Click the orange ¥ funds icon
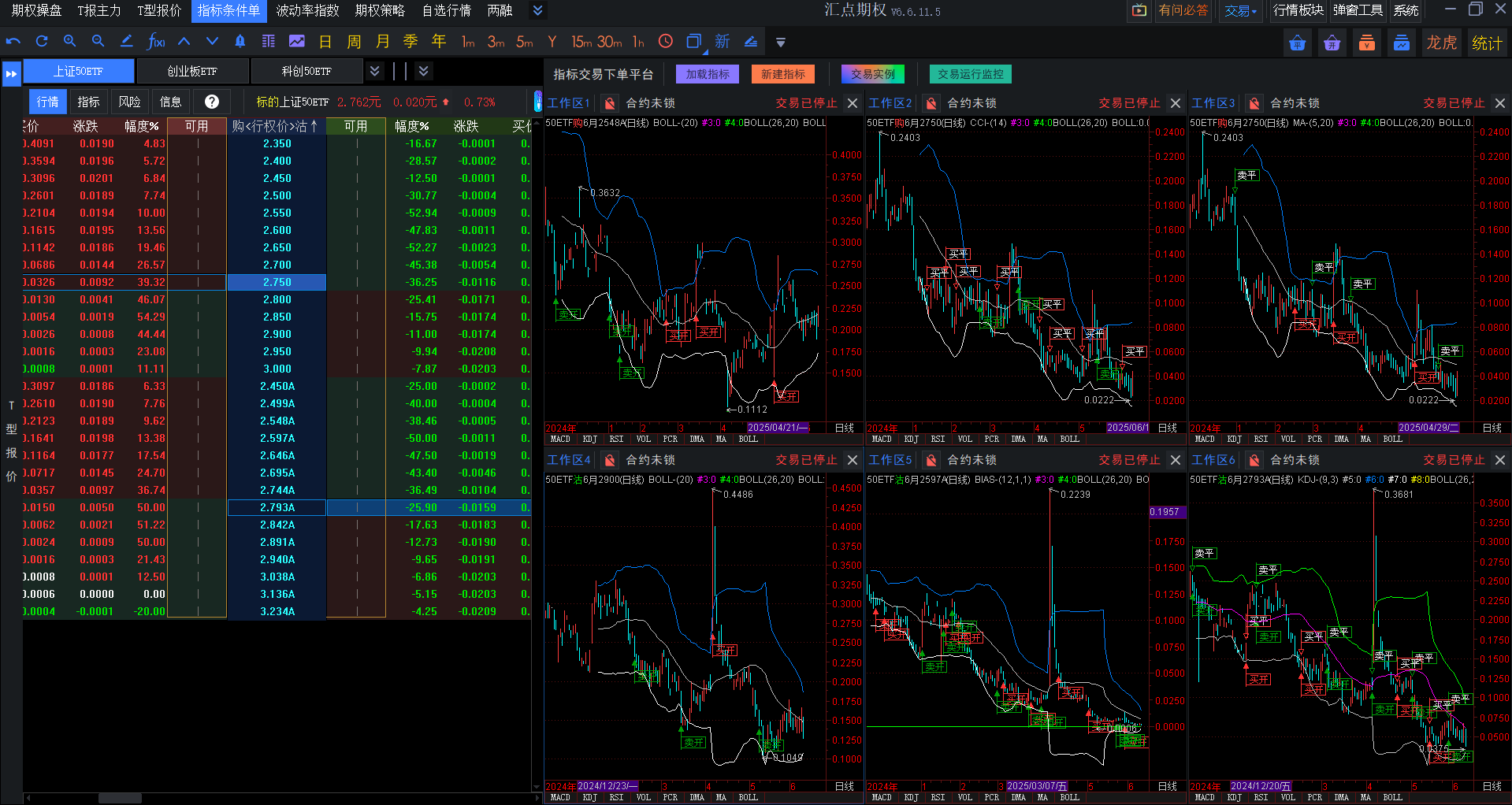 [x=1367, y=43]
